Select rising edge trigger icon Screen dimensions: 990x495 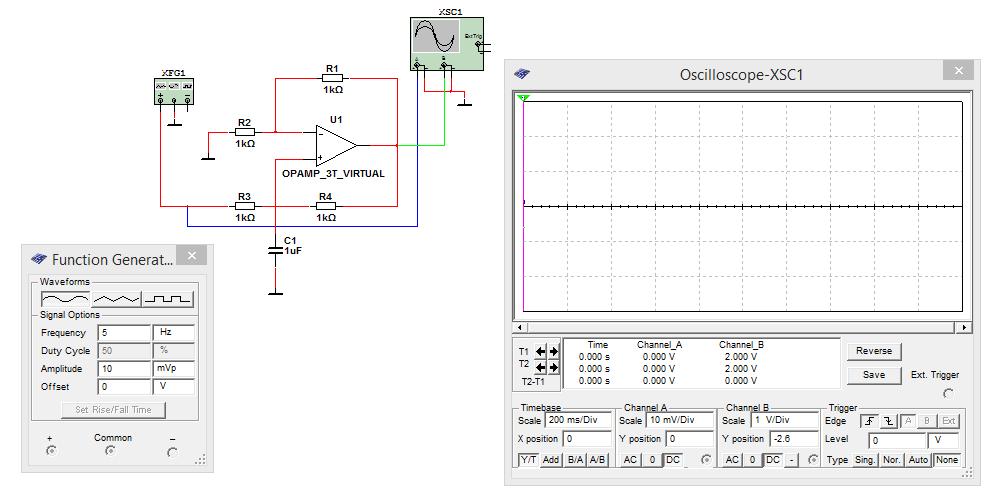869,421
